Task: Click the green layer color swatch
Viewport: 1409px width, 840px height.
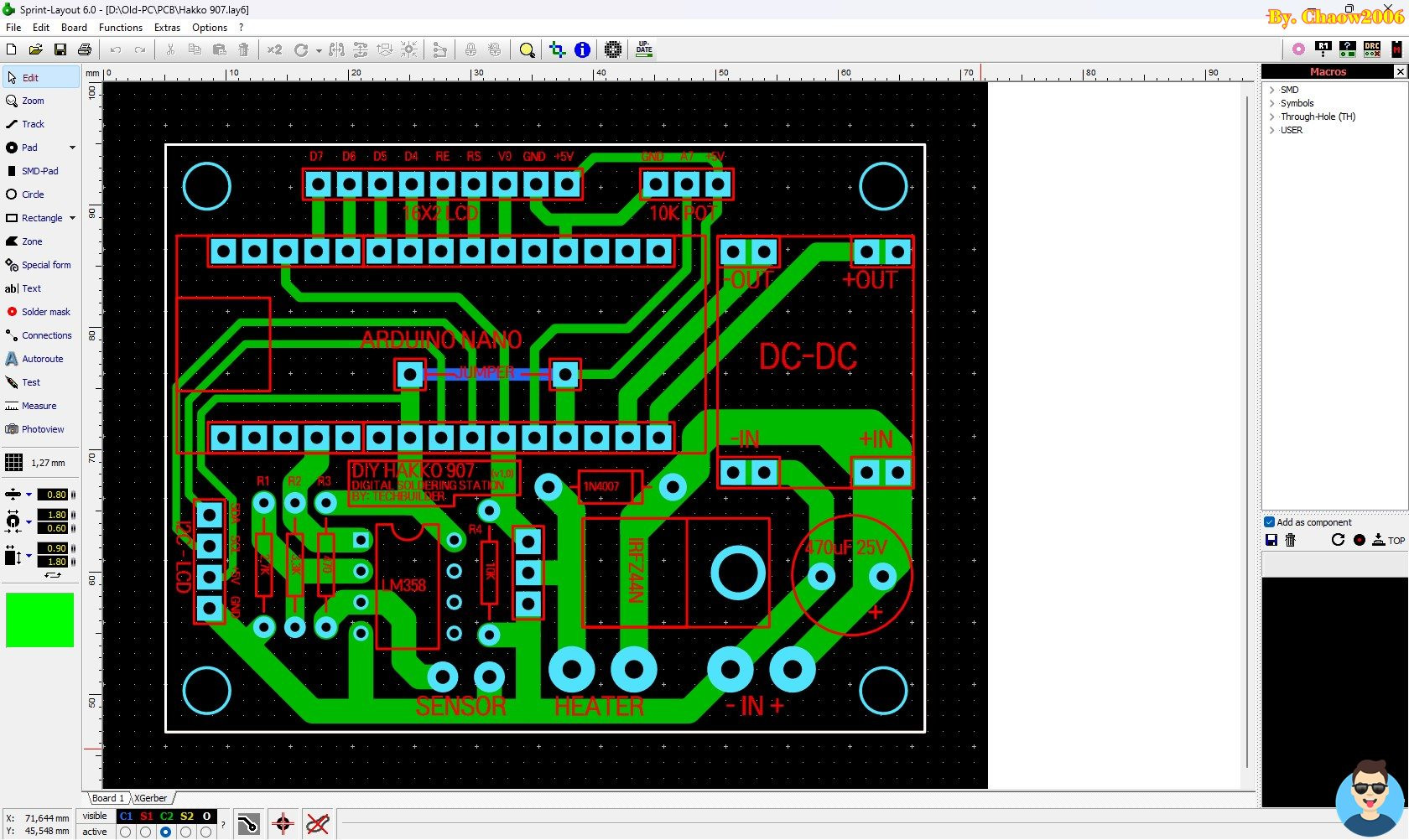Action: coord(40,620)
